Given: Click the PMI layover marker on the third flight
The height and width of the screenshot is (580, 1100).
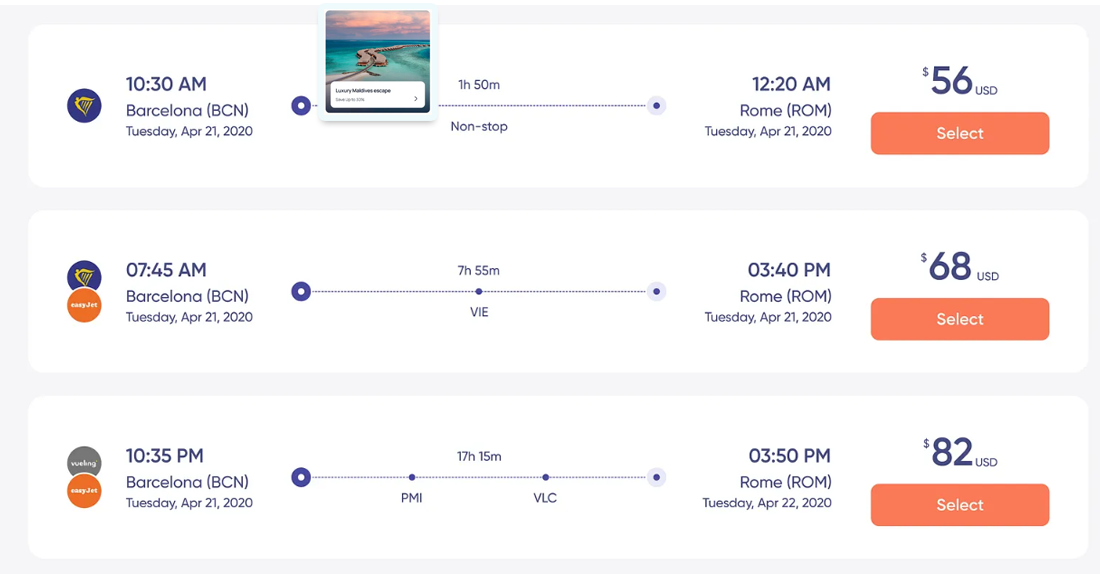Looking at the screenshot, I should tap(412, 478).
